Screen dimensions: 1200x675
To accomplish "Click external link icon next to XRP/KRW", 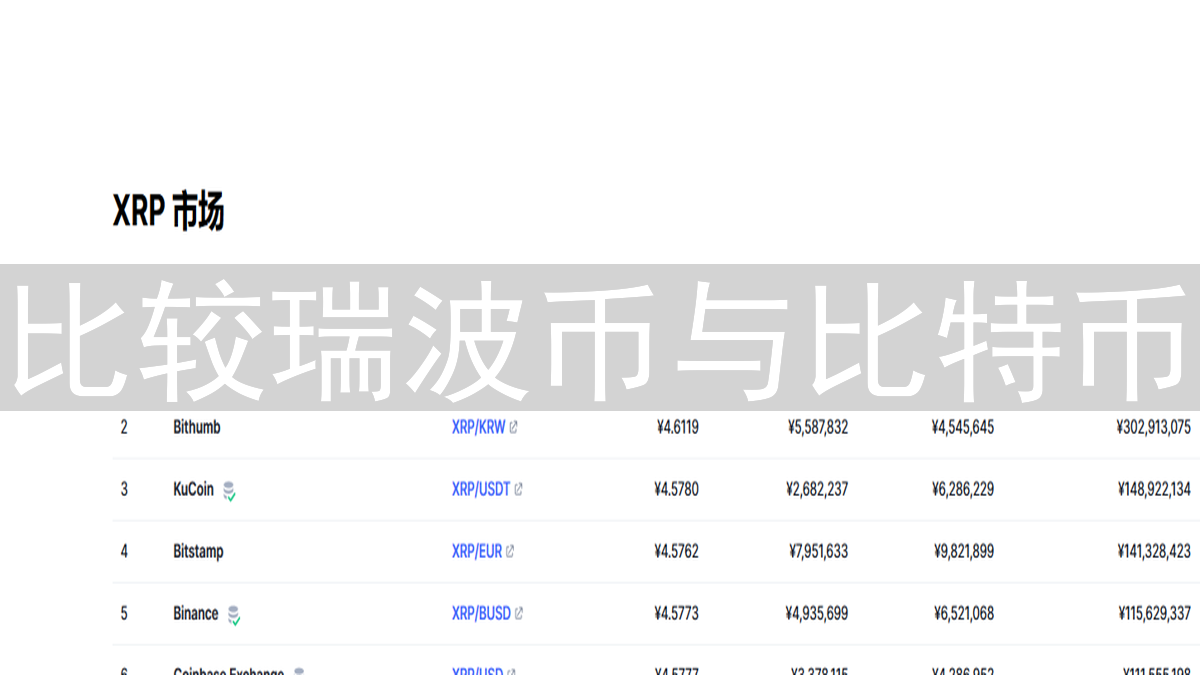I will 514,427.
